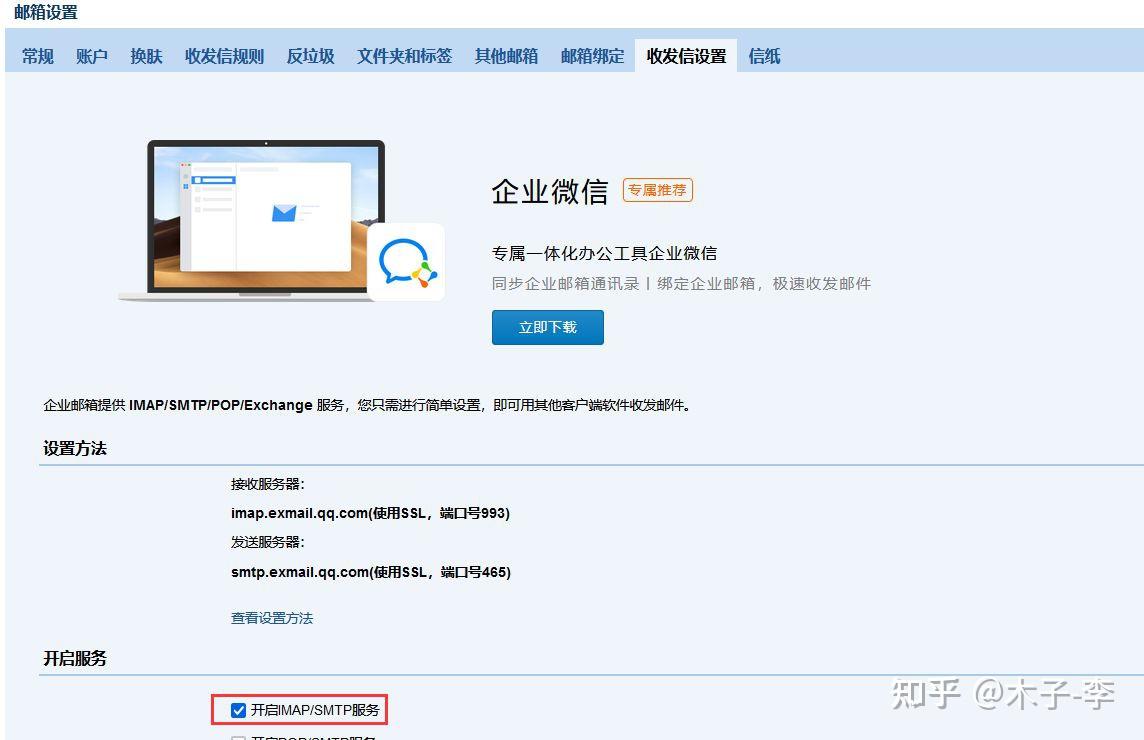Image resolution: width=1144 pixels, height=740 pixels.
Task: Click the 企业微信 heading text
Action: (x=548, y=191)
